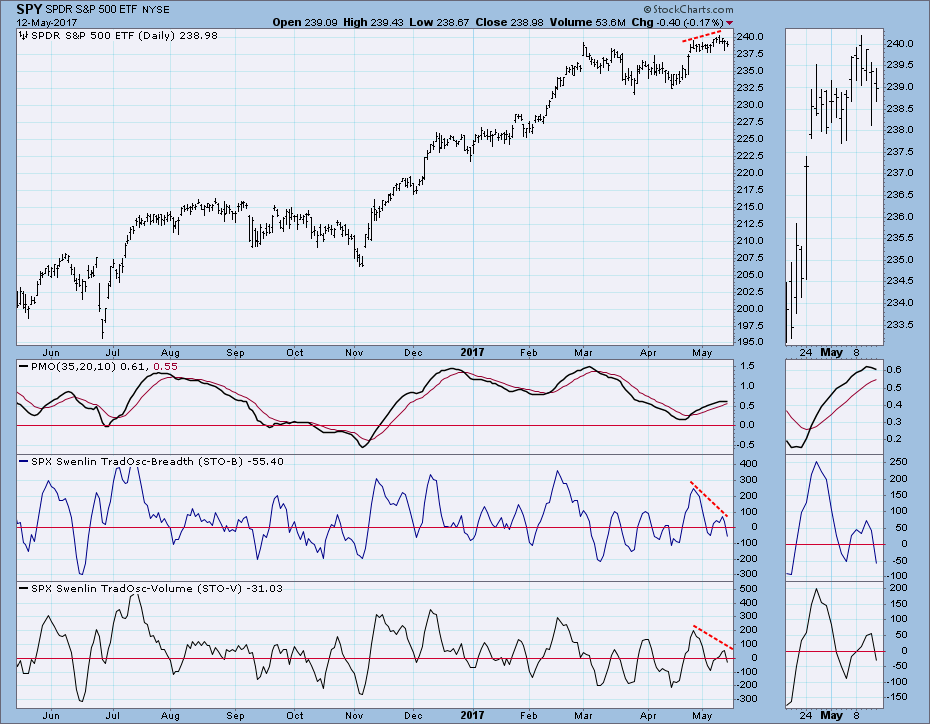Click the '-150' label on the STO-V zoom axis
This screenshot has height=724, width=930.
click(x=897, y=697)
